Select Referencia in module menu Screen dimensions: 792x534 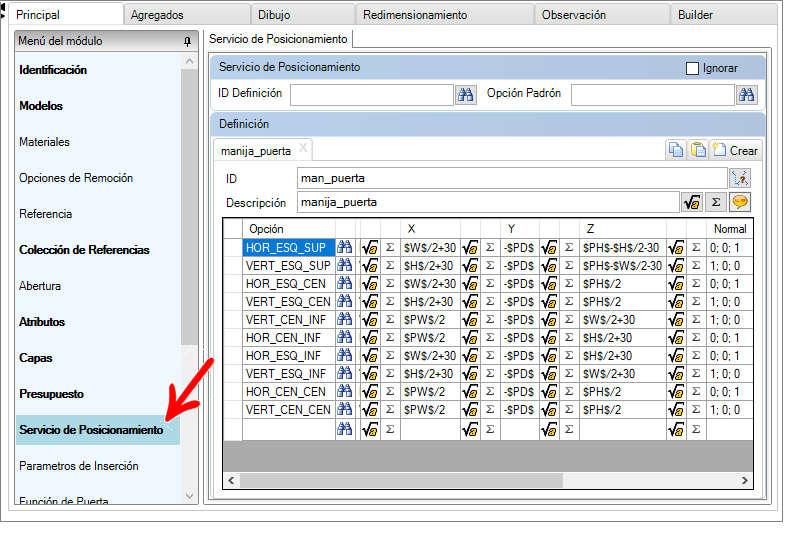[x=45, y=214]
